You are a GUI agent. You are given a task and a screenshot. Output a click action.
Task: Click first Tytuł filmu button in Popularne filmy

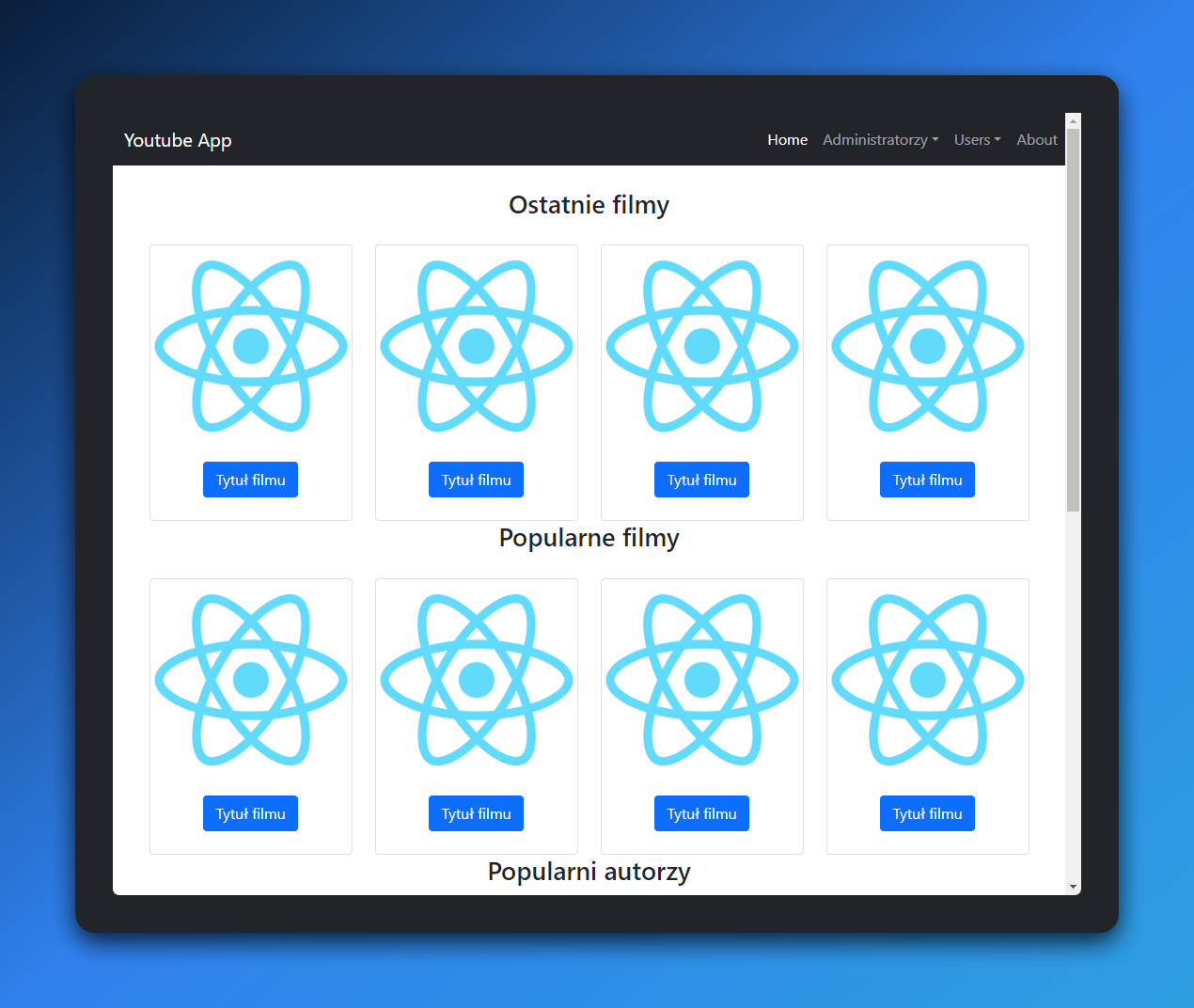click(251, 813)
